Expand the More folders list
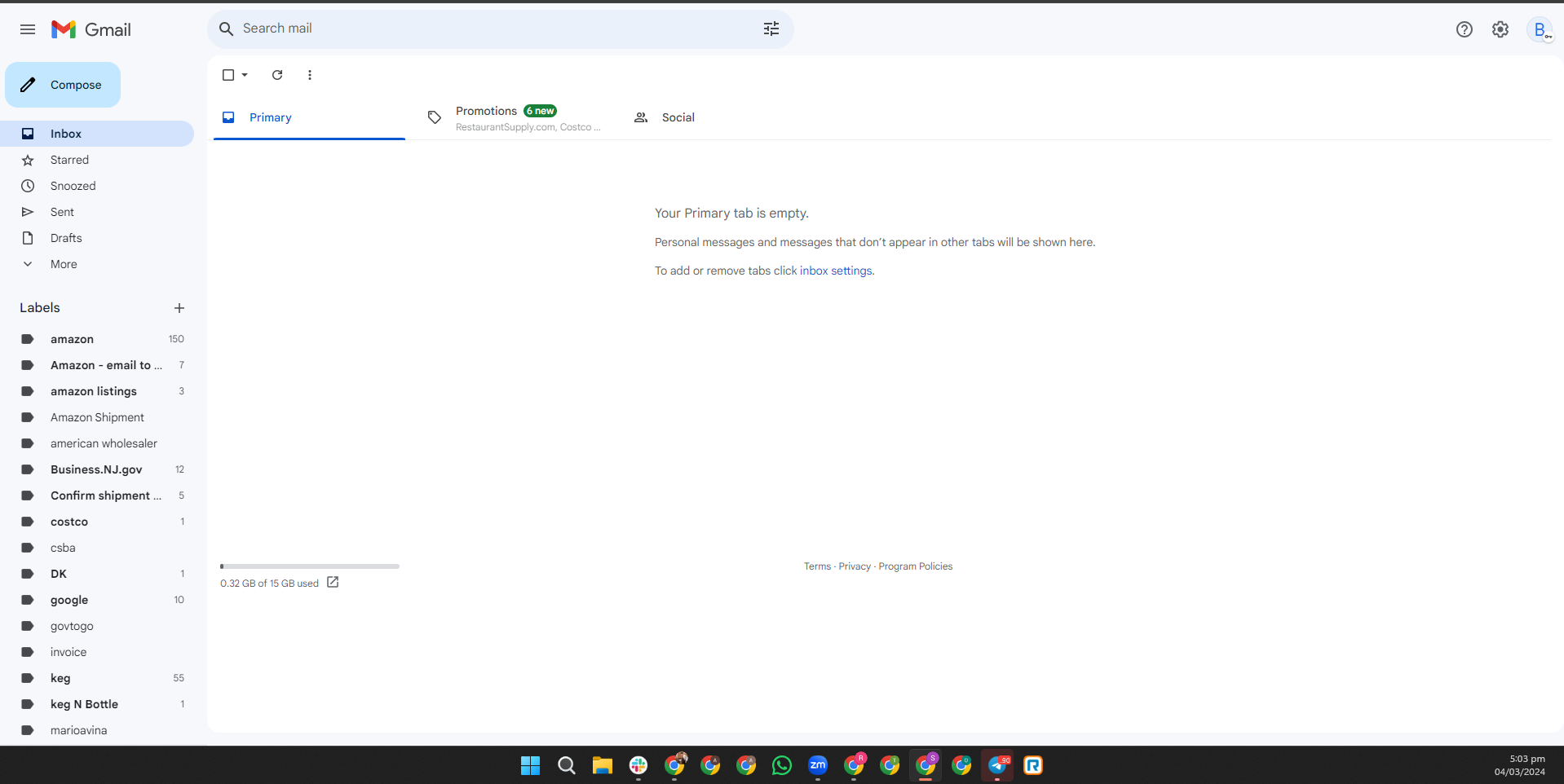Viewport: 1564px width, 784px height. pyautogui.click(x=97, y=264)
